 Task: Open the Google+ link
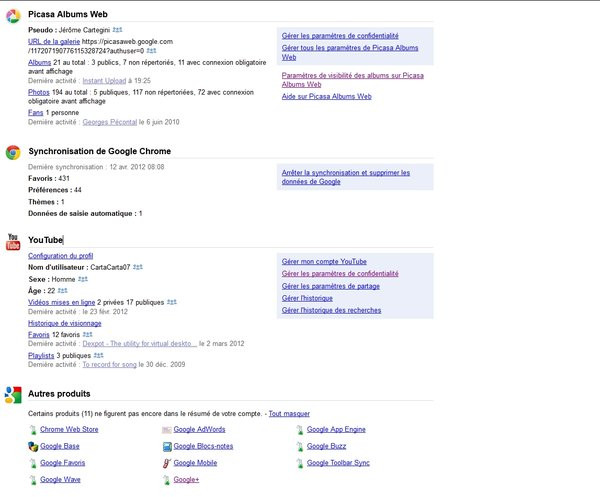[x=186, y=479]
